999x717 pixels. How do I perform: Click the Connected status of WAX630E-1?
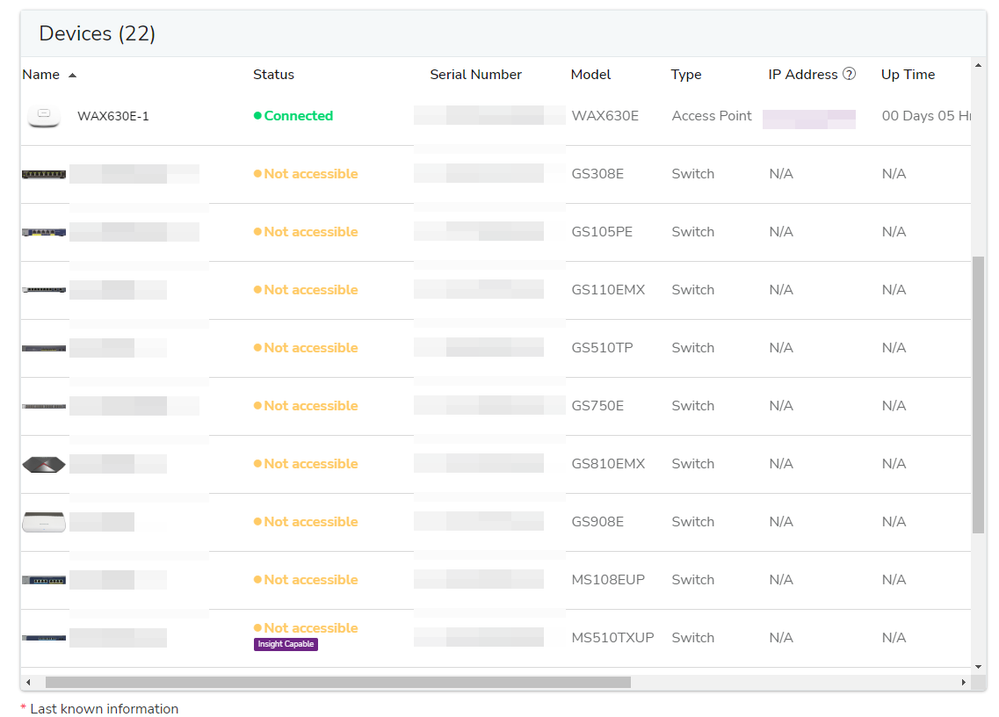pyautogui.click(x=297, y=116)
